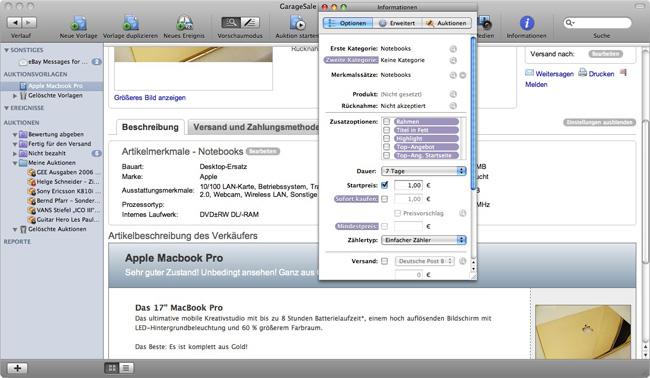The width and height of the screenshot is (650, 378).
Task: Click the Informationen panel vertical scrollbar
Action: click(473, 113)
